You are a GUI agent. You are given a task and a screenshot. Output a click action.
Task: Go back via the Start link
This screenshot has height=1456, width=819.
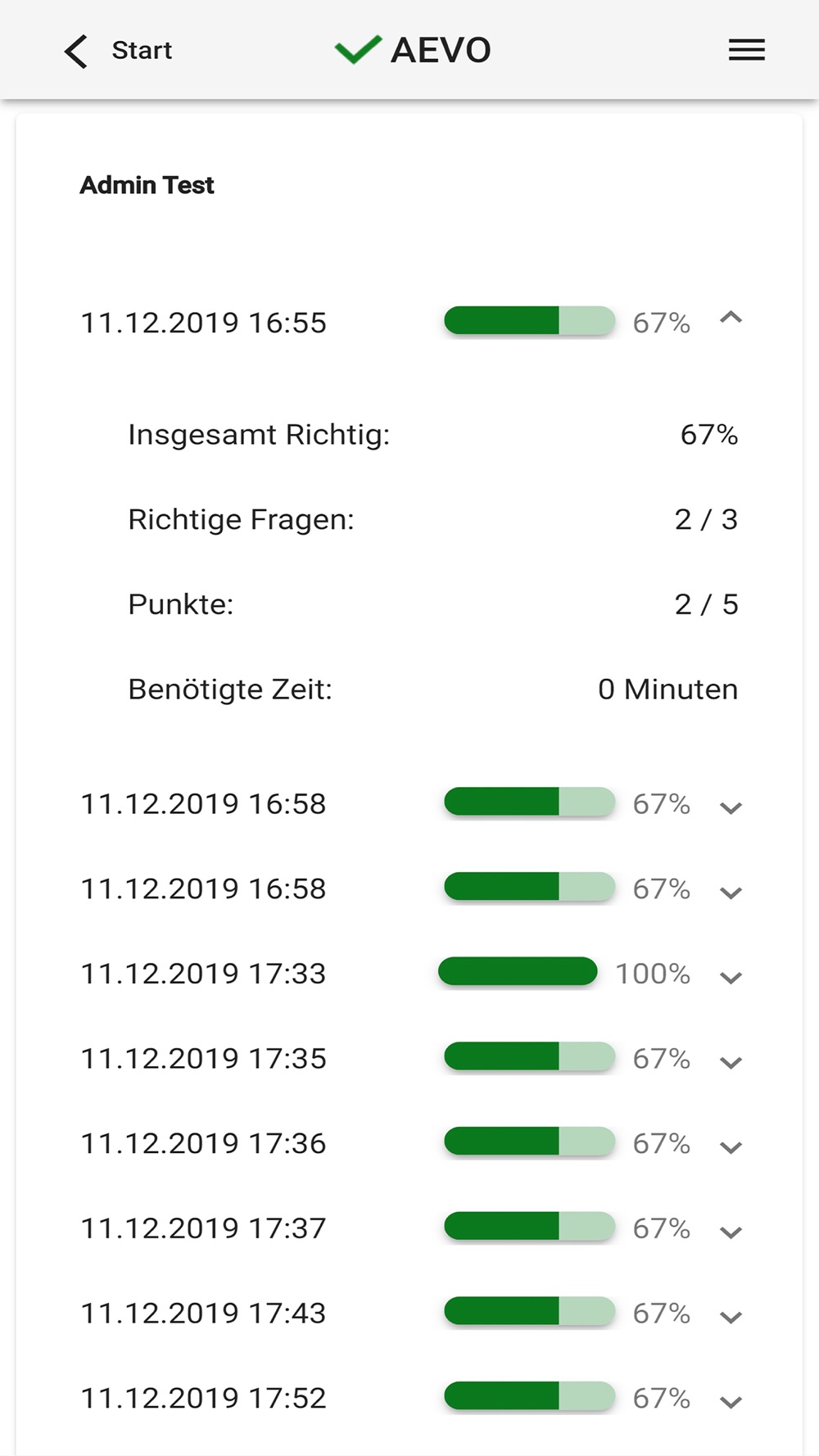click(x=141, y=51)
